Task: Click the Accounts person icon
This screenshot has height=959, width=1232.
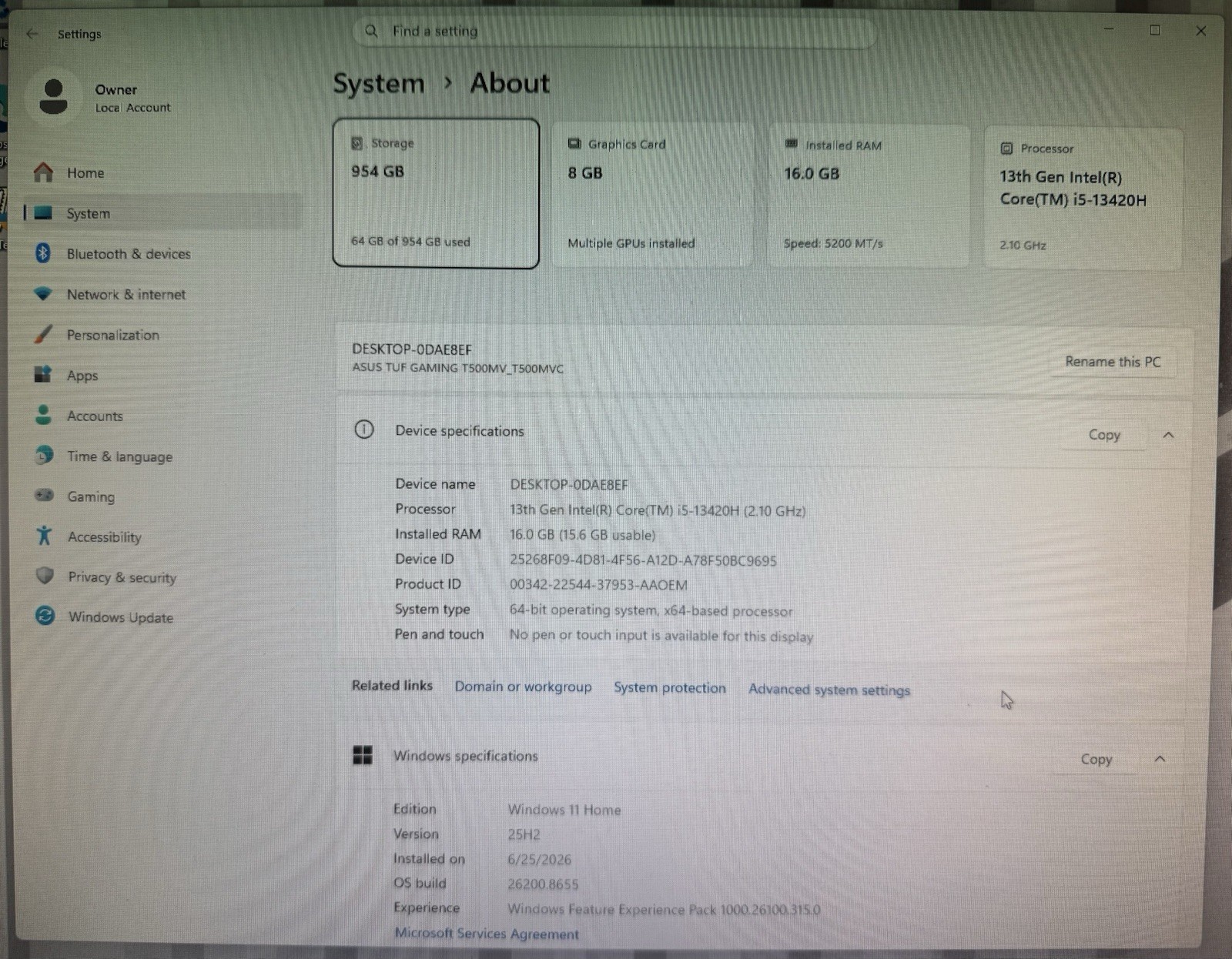Action: pyautogui.click(x=44, y=415)
